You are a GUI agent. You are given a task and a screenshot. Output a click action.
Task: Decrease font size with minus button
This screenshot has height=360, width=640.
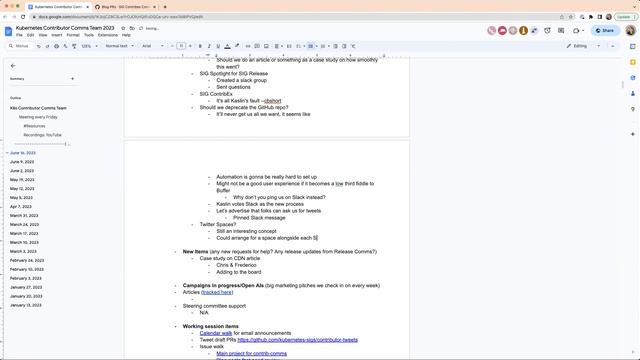coord(172,46)
